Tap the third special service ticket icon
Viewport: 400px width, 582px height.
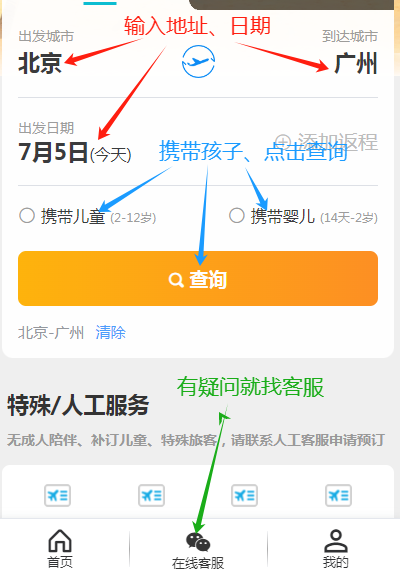tap(245, 496)
